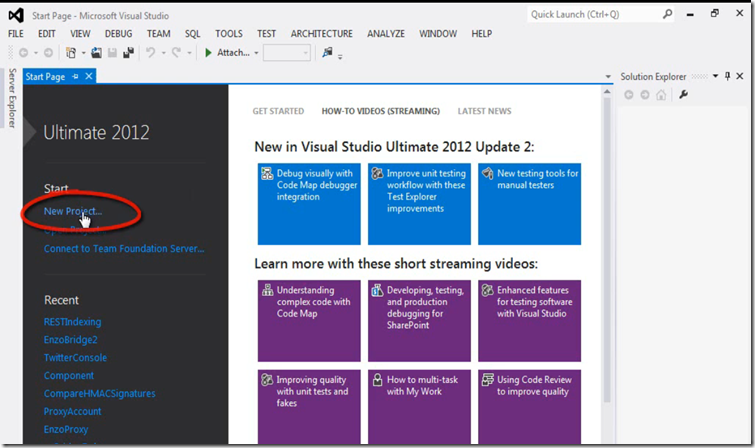
Task: Click the Start Page scrollbar up arrow
Action: [607, 92]
